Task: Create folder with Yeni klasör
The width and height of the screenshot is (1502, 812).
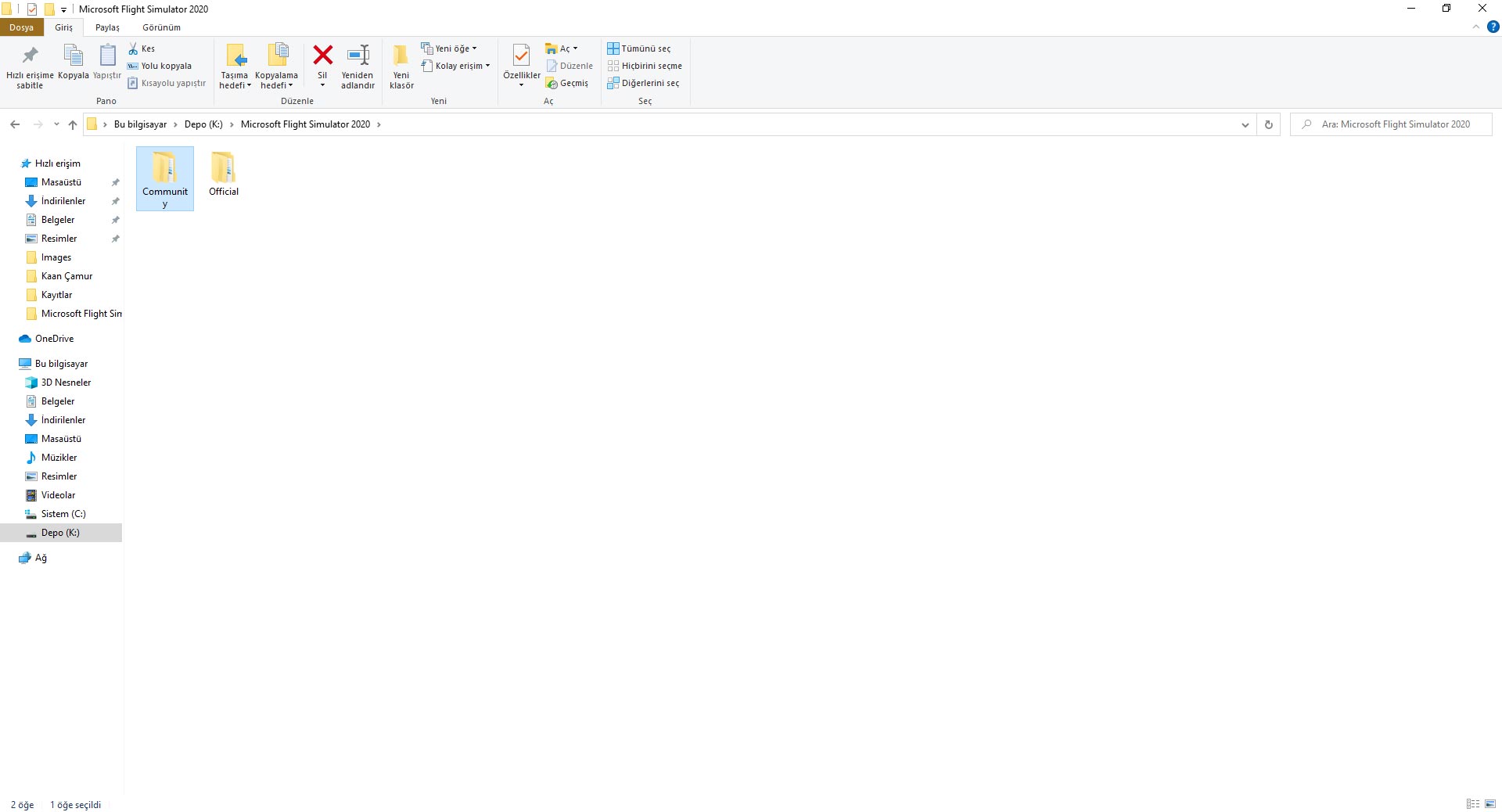Action: click(401, 66)
